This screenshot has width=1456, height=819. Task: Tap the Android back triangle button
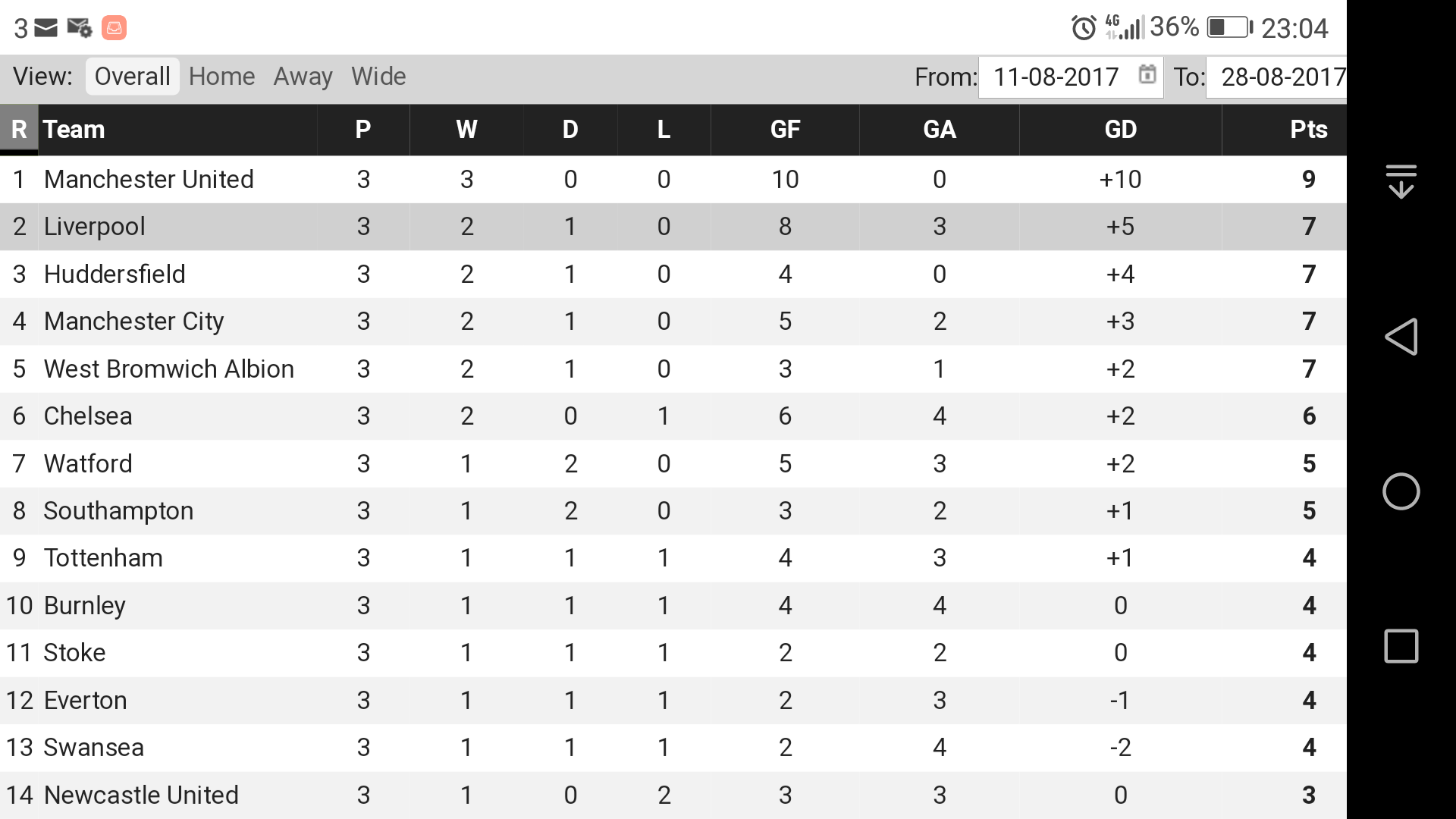[x=1401, y=337]
